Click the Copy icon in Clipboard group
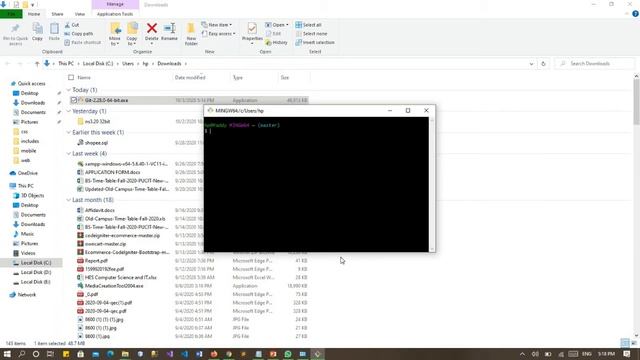The image size is (640, 360). point(38,29)
